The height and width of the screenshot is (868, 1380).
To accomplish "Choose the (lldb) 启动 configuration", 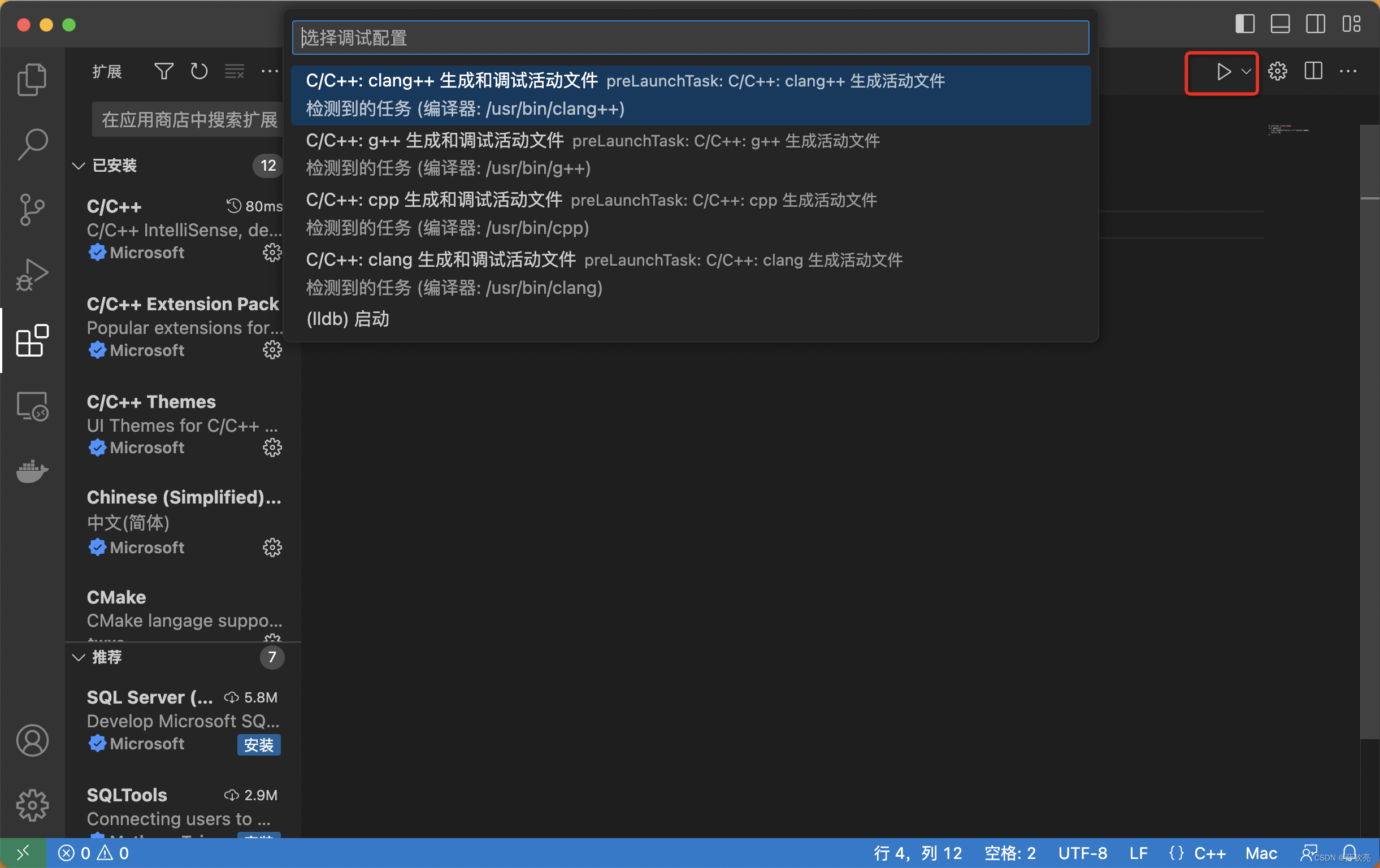I will tap(690, 319).
